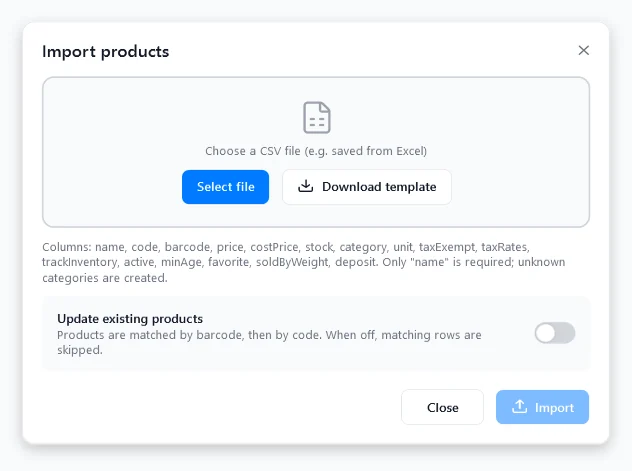This screenshot has height=471, width=632.
Task: Click the Update existing products label
Action: [130, 319]
